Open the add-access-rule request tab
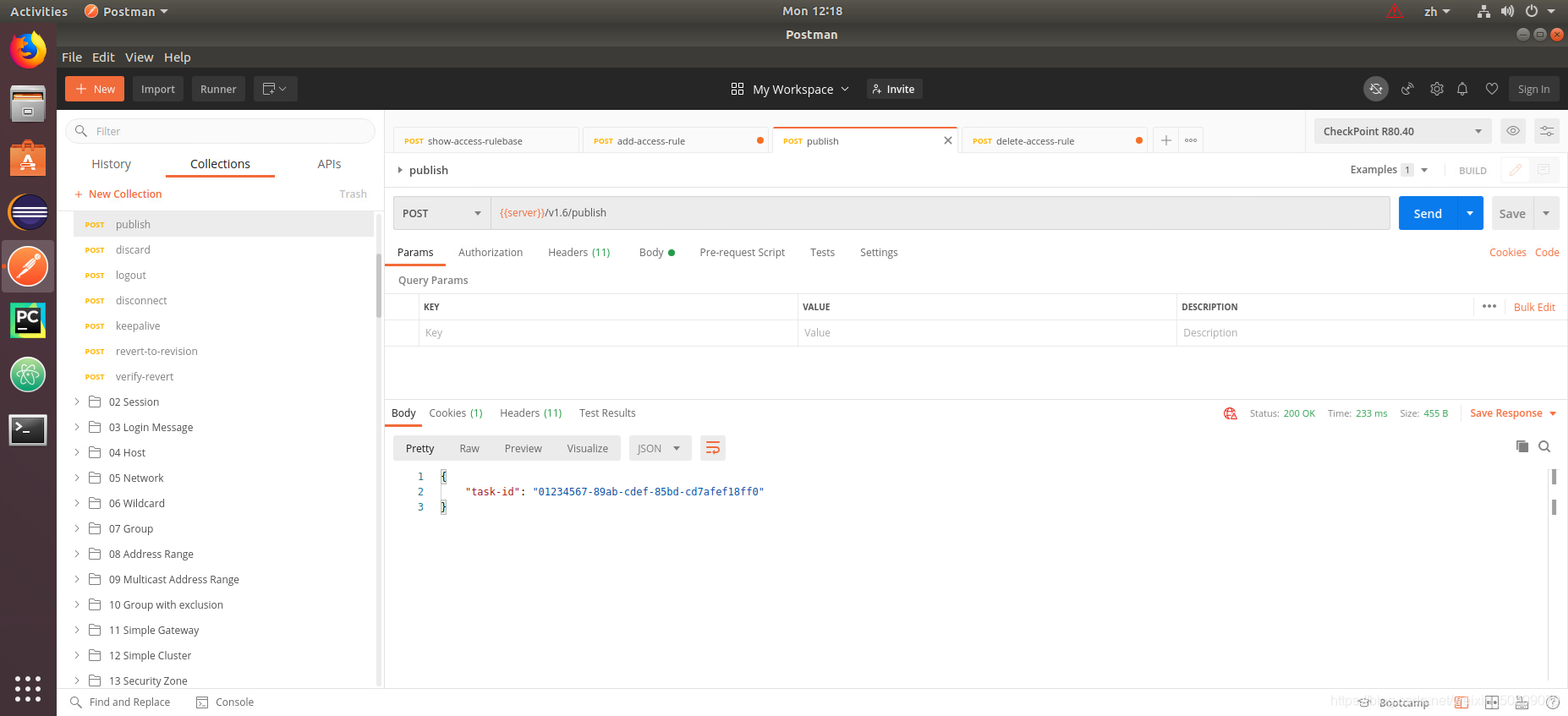The image size is (1568, 716). tap(675, 140)
